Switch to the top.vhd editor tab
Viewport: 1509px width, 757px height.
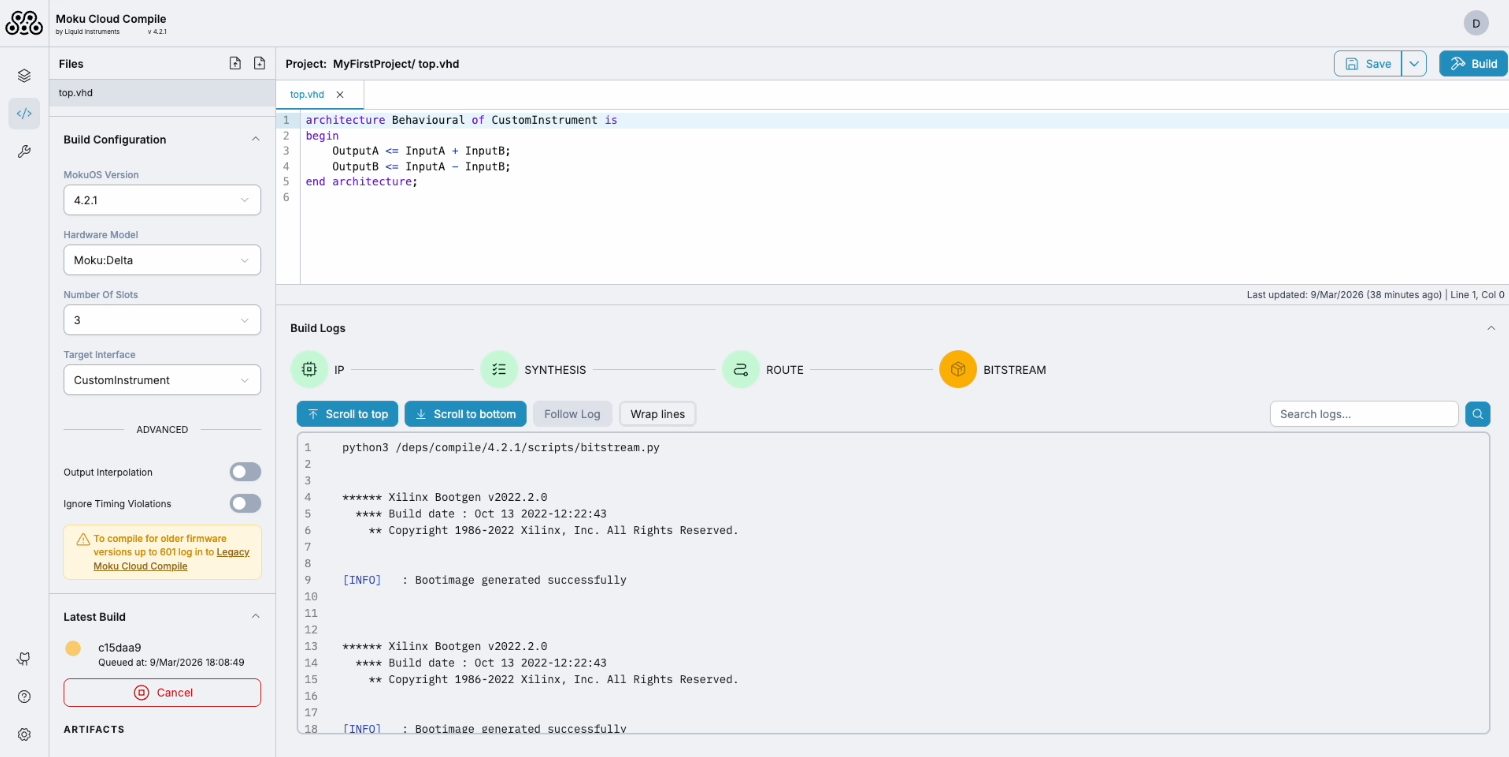tap(306, 93)
